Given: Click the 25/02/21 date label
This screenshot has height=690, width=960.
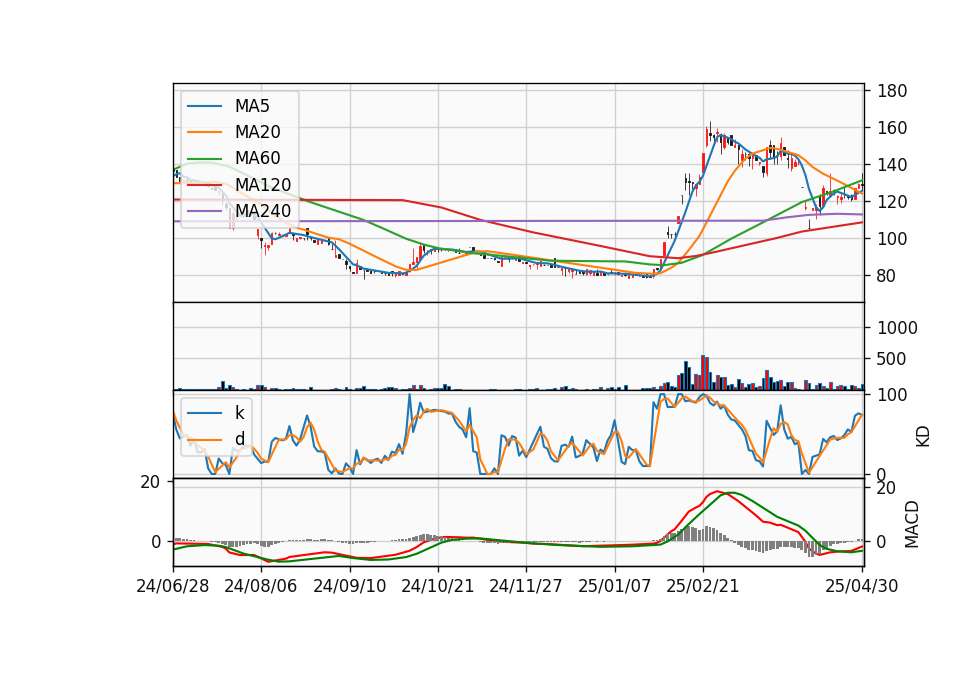Looking at the screenshot, I should (703, 586).
